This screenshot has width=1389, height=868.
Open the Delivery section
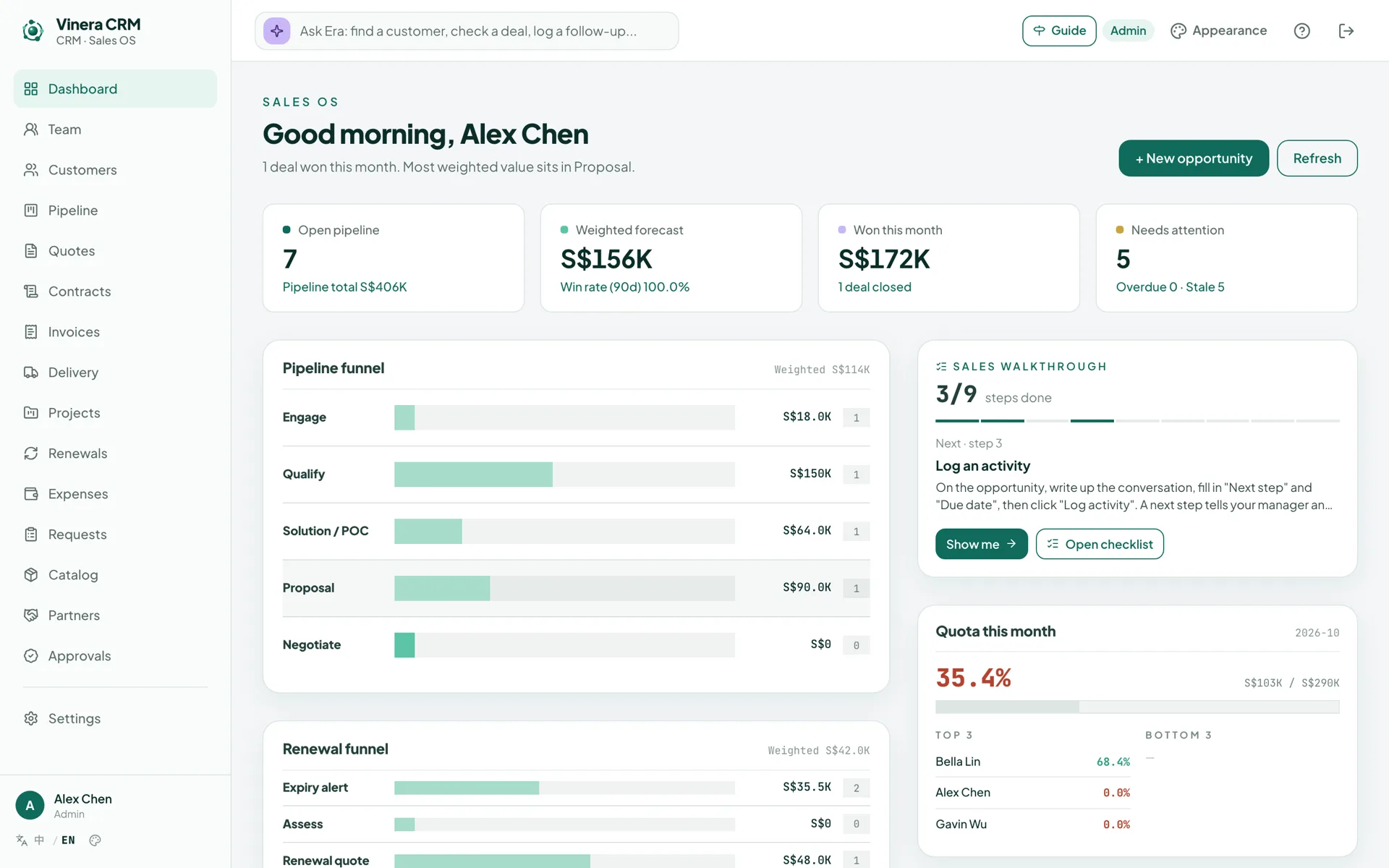coord(115,373)
